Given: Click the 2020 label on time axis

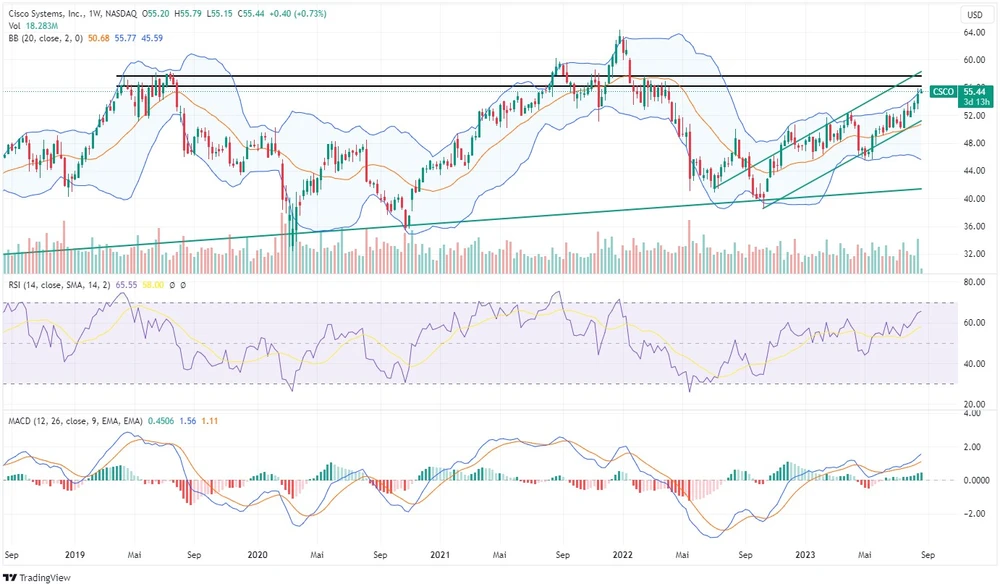Looking at the screenshot, I should (257, 553).
